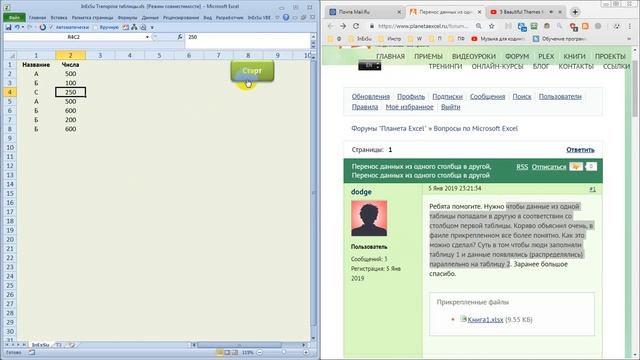Switch to the T1 sheet tab
This screenshot has height=360, width=640.
tap(58, 345)
